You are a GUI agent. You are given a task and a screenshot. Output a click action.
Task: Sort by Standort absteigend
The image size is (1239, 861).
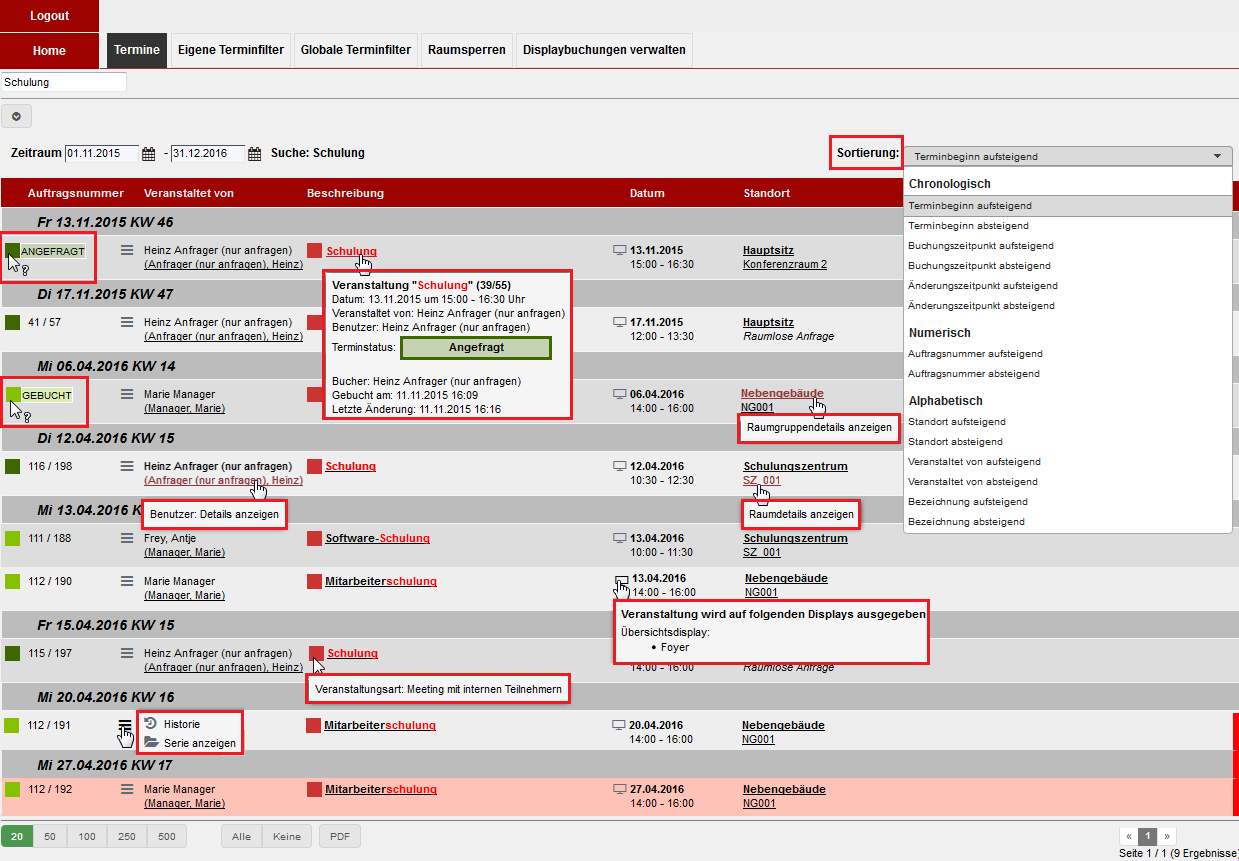(x=1068, y=442)
